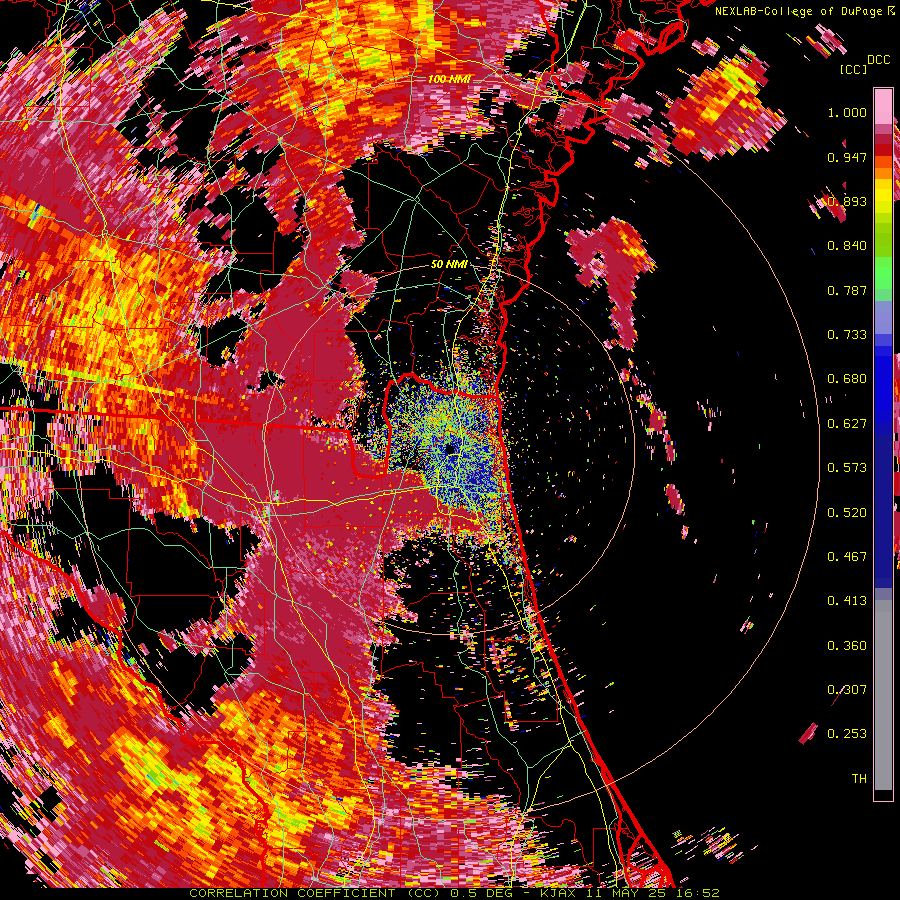Click the radar site center black dot
The image size is (900, 900).
[x=451, y=448]
